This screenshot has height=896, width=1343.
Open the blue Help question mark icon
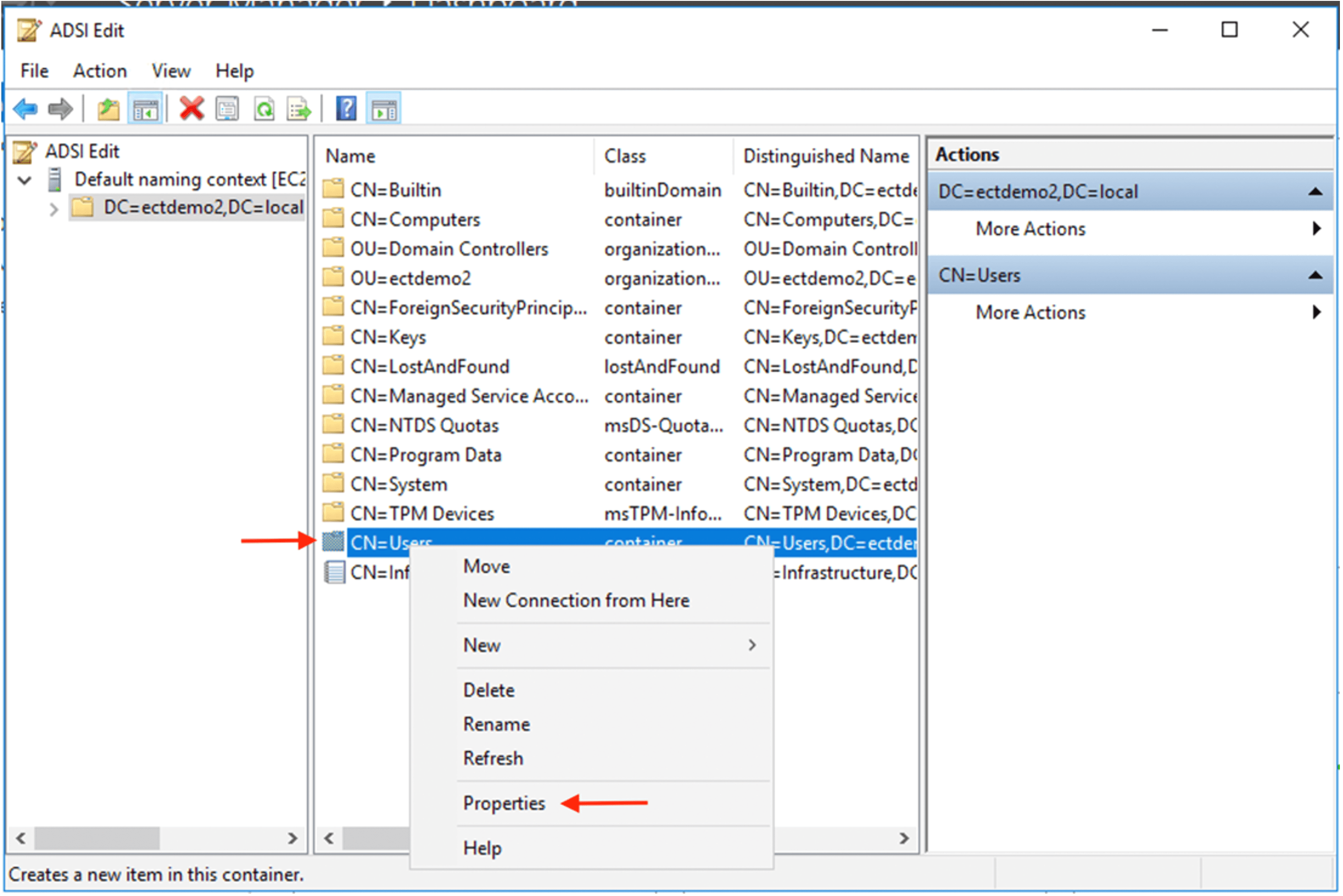coord(346,108)
